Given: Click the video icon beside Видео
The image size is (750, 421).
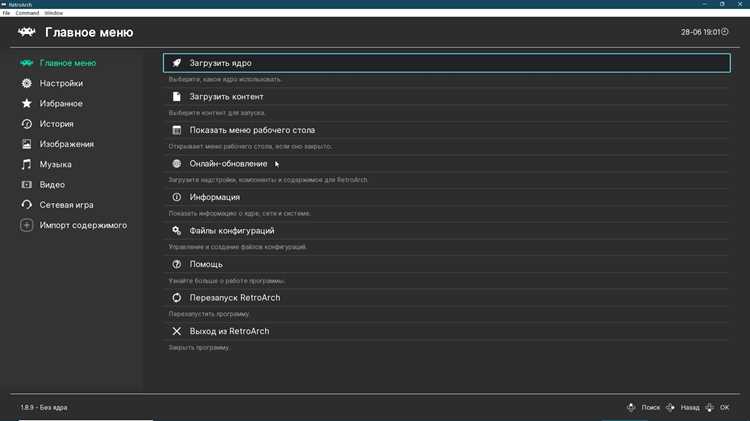Looking at the screenshot, I should click(x=26, y=184).
